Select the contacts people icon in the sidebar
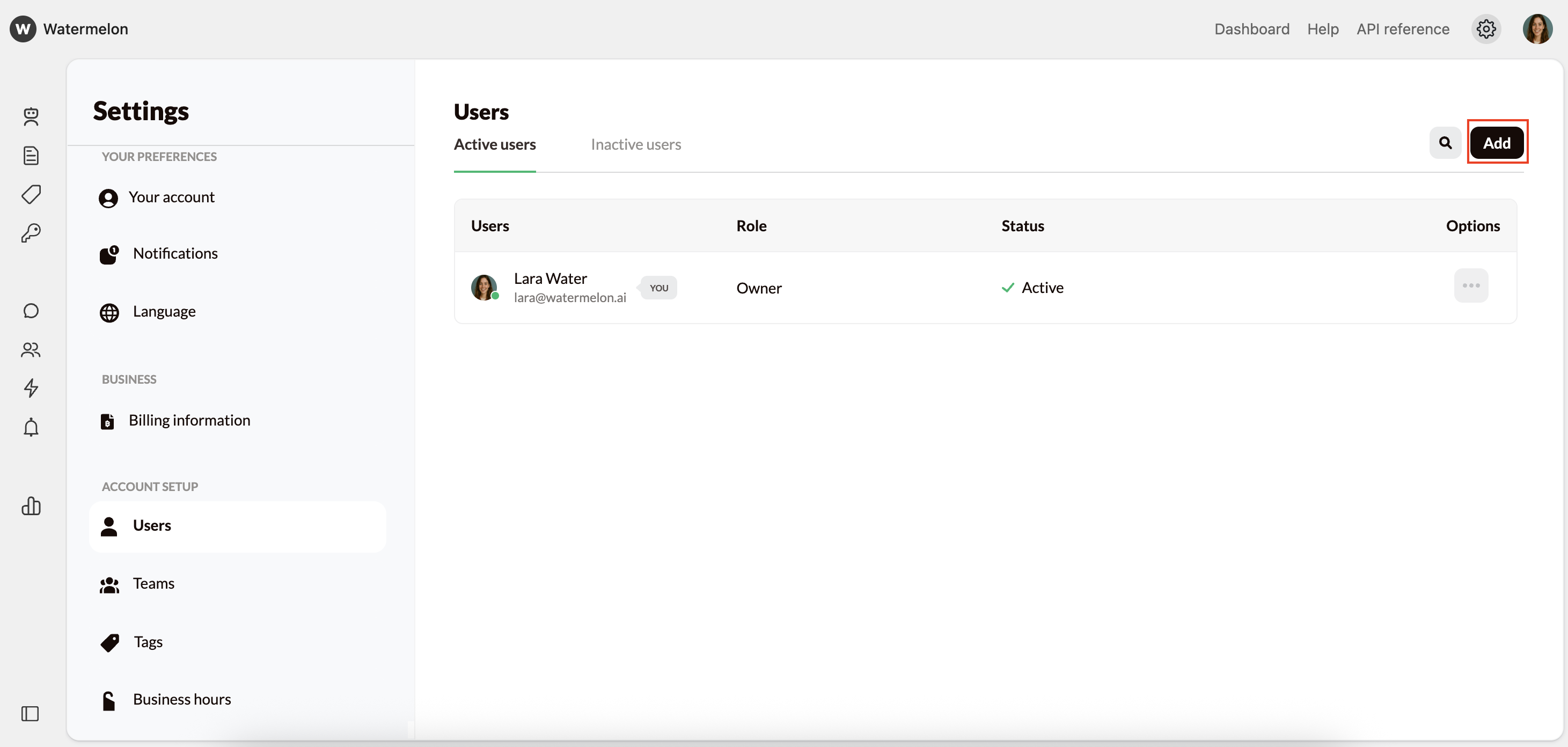 coord(31,349)
